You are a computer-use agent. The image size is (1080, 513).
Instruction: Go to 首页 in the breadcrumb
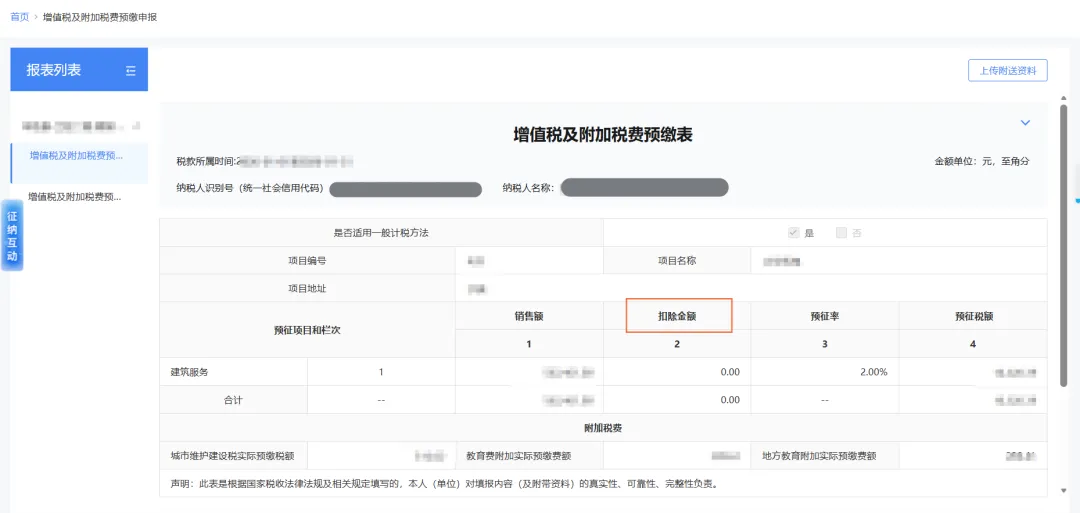[x=19, y=17]
